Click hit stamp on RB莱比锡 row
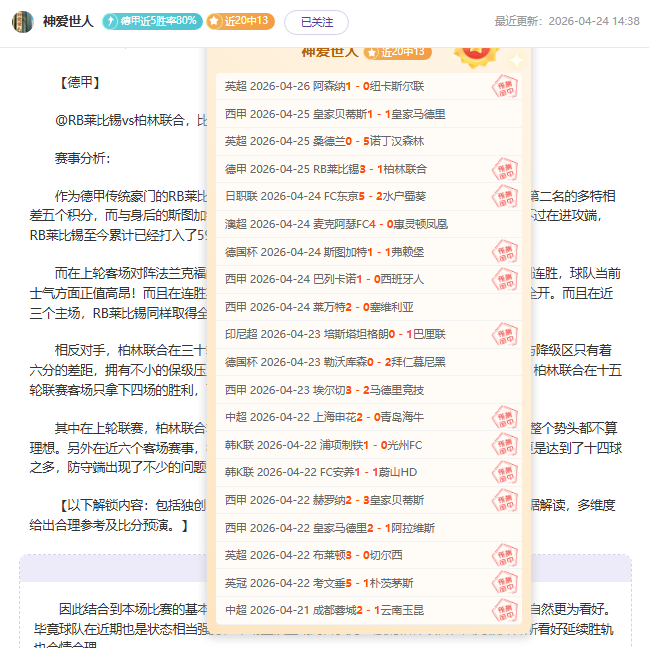 point(505,169)
